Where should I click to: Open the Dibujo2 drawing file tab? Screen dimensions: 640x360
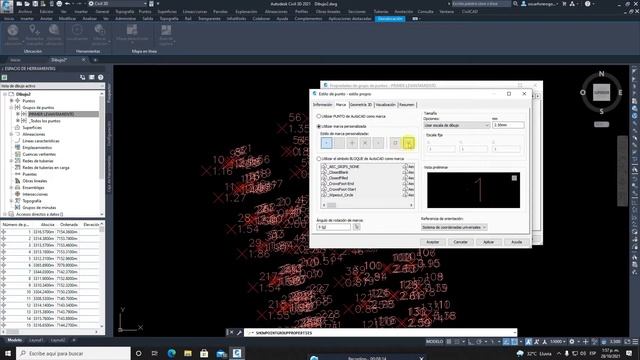tap(59, 60)
